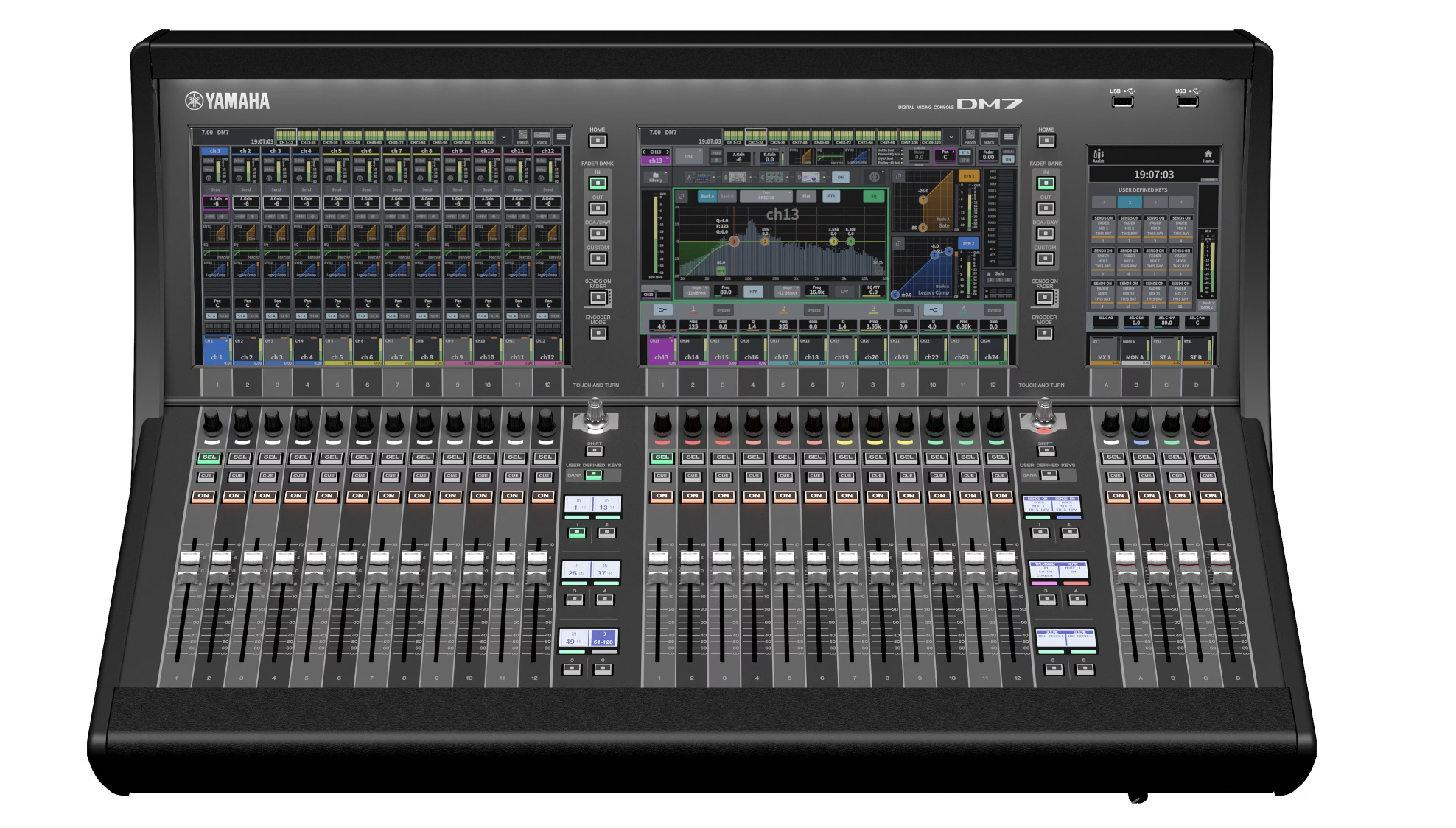Select CH25-36 meter bank on right screen

777,138
